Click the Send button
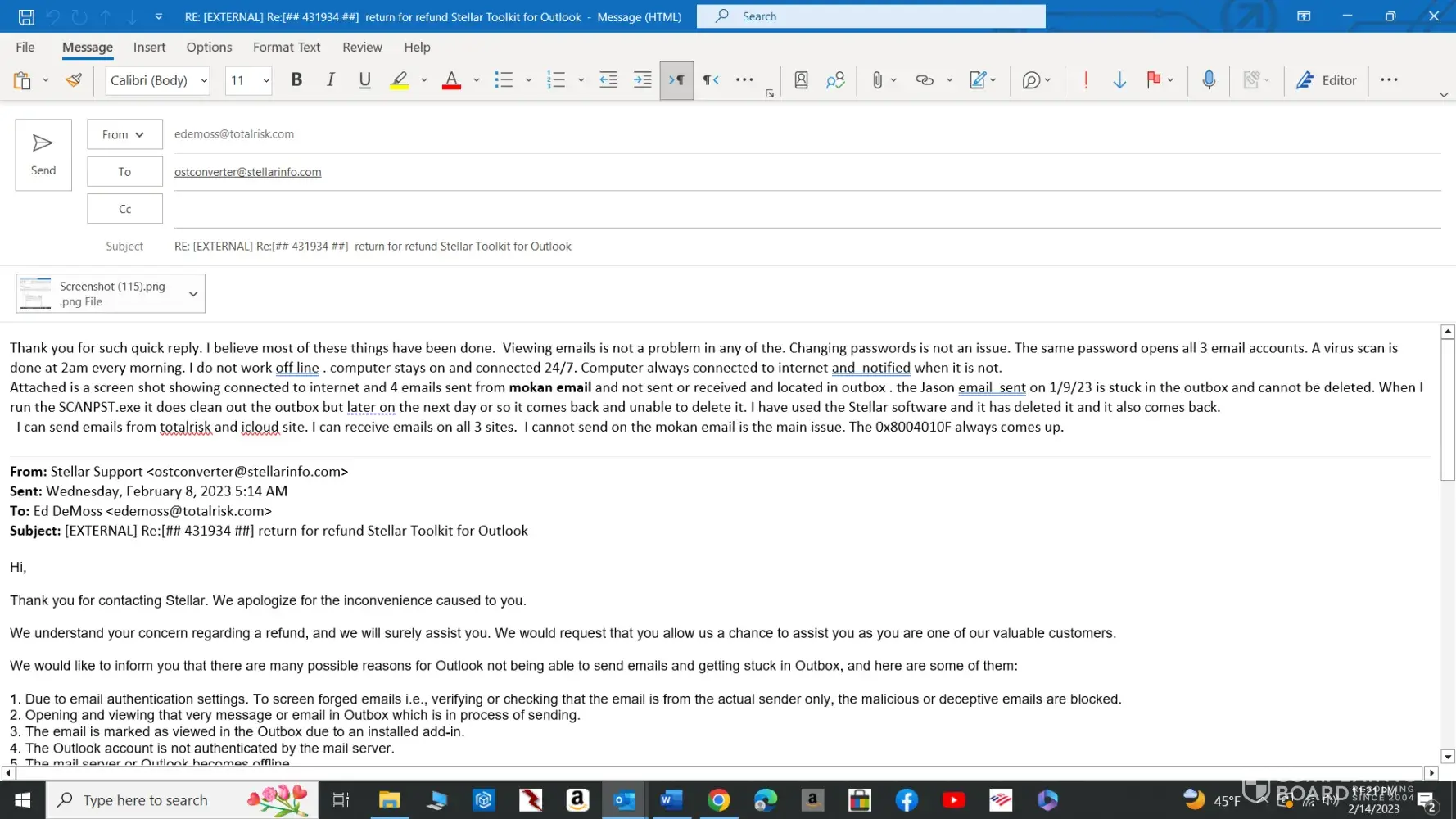The width and height of the screenshot is (1456, 819). (x=43, y=155)
